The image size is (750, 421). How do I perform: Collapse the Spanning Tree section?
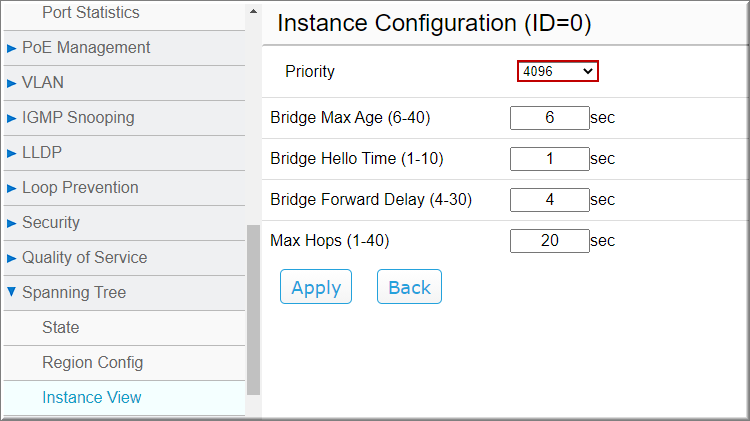coord(12,293)
